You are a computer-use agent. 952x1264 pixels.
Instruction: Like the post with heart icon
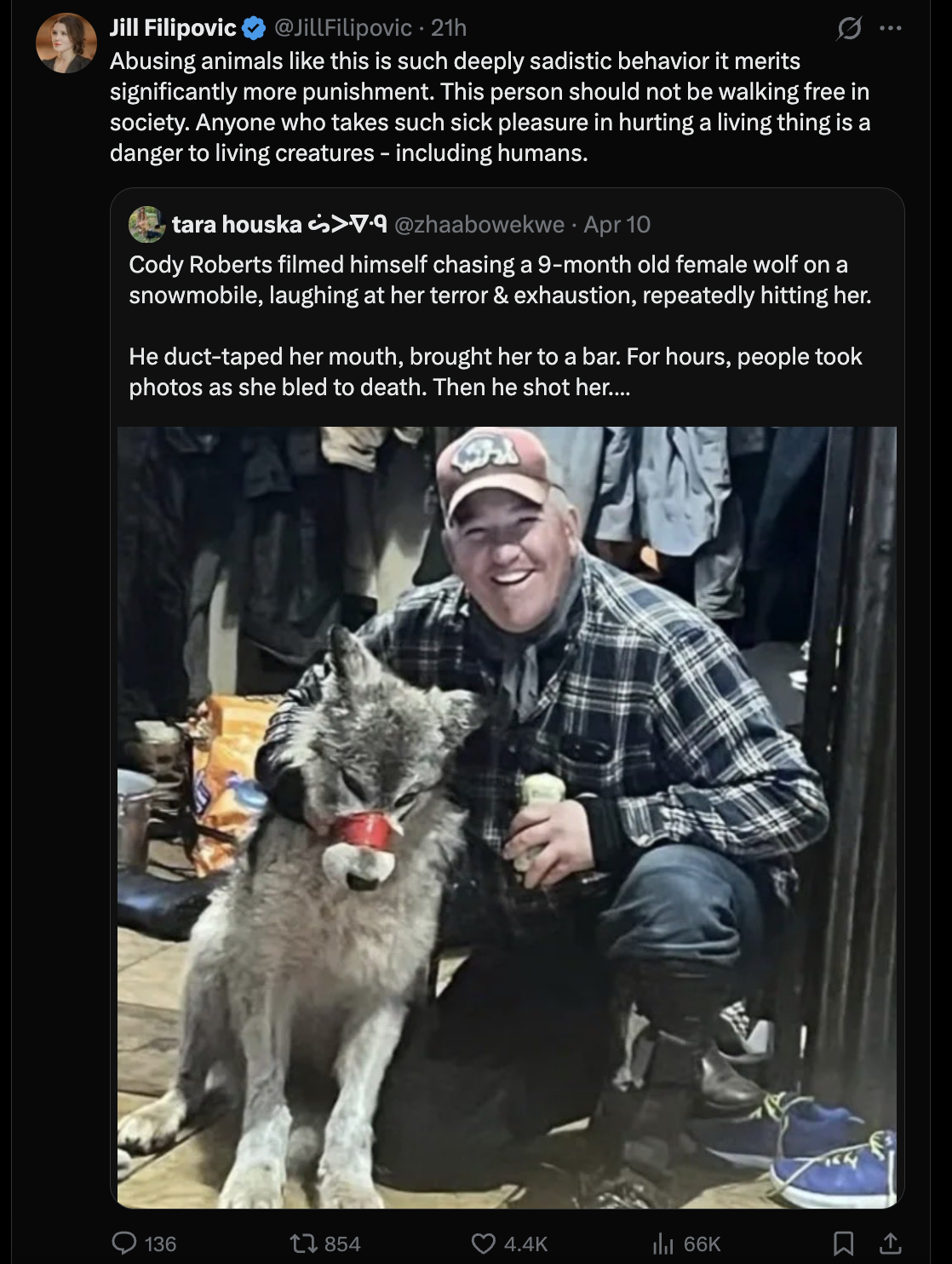point(483,1244)
